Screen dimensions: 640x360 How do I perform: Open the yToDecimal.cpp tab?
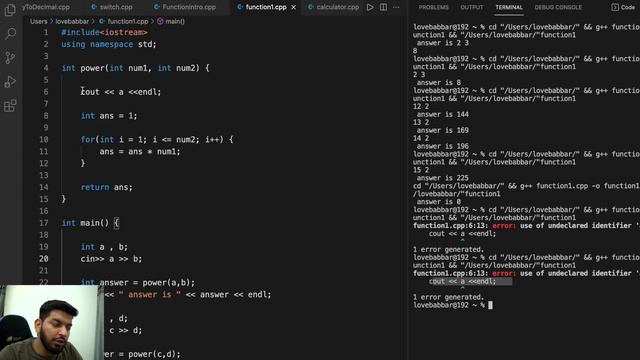(46, 7)
